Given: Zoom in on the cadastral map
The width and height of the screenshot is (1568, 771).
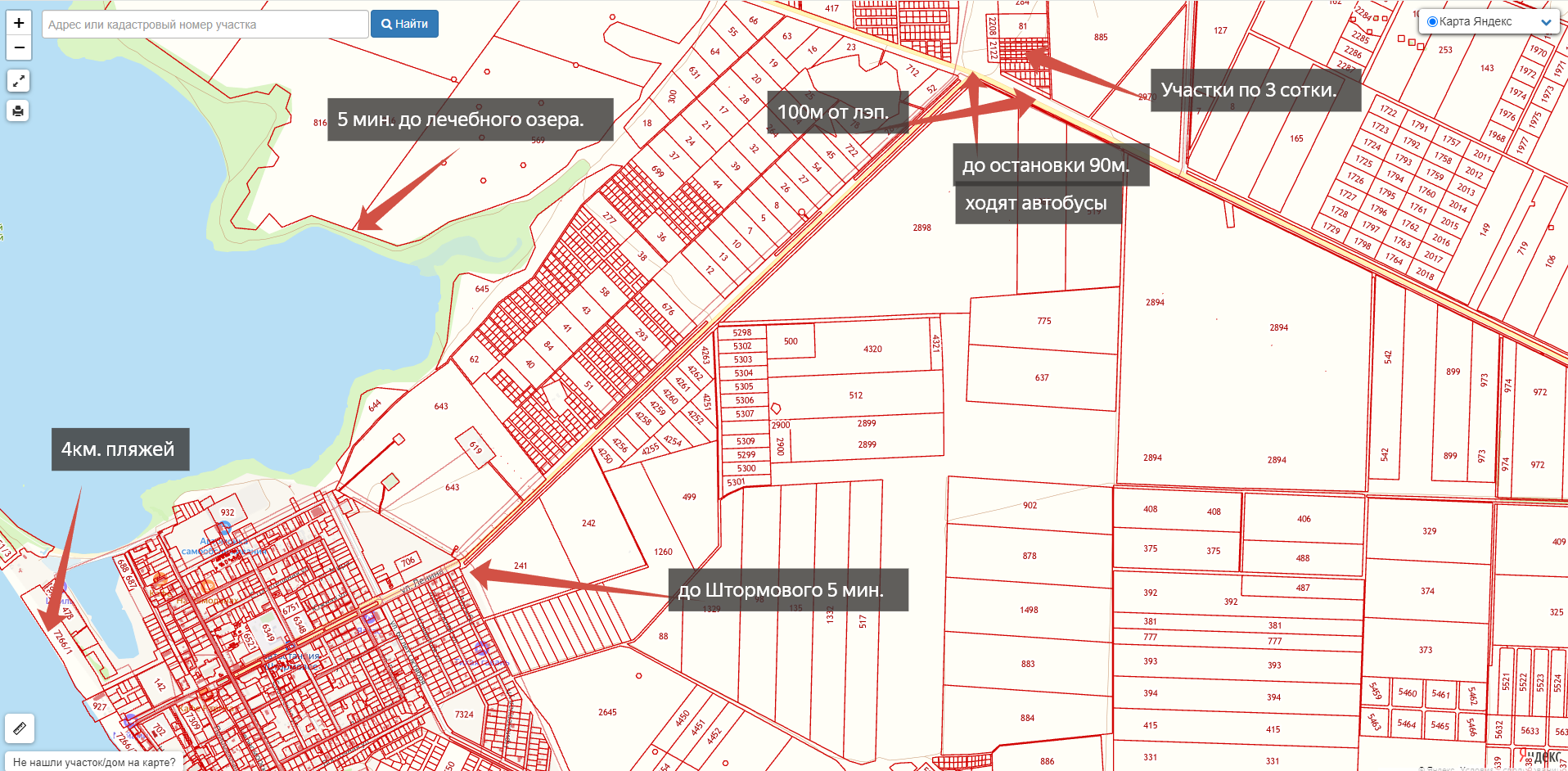Looking at the screenshot, I should [x=19, y=23].
